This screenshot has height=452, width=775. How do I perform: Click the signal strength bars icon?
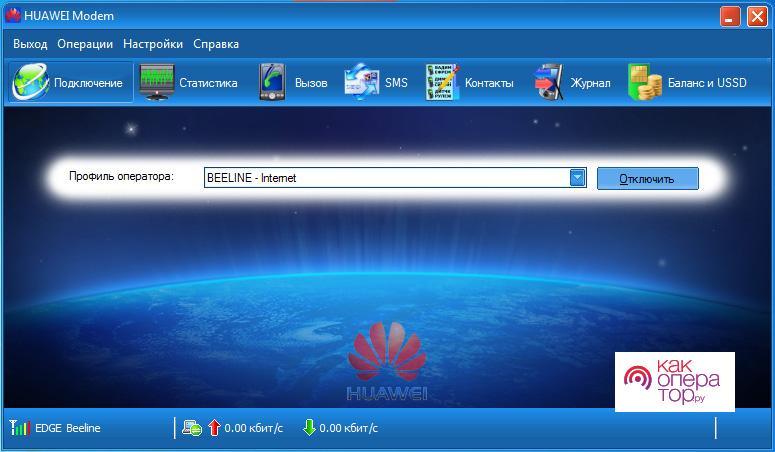(x=20, y=427)
